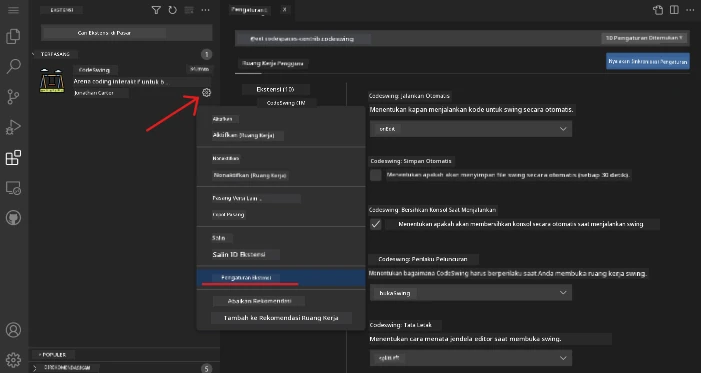Choose Pasang Versi Lain from context menu

[x=237, y=198]
